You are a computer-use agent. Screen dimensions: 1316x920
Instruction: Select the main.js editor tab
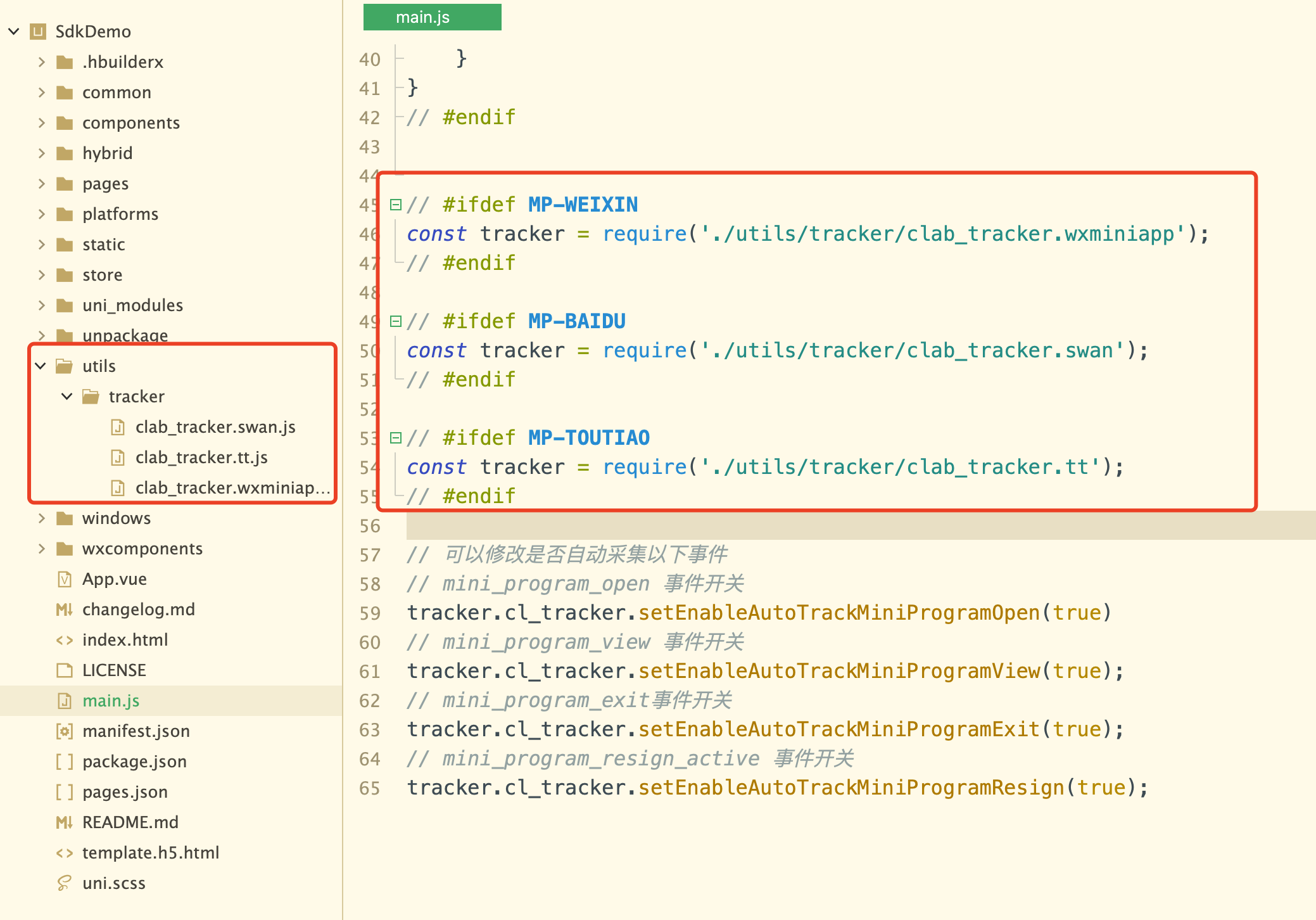click(x=432, y=17)
